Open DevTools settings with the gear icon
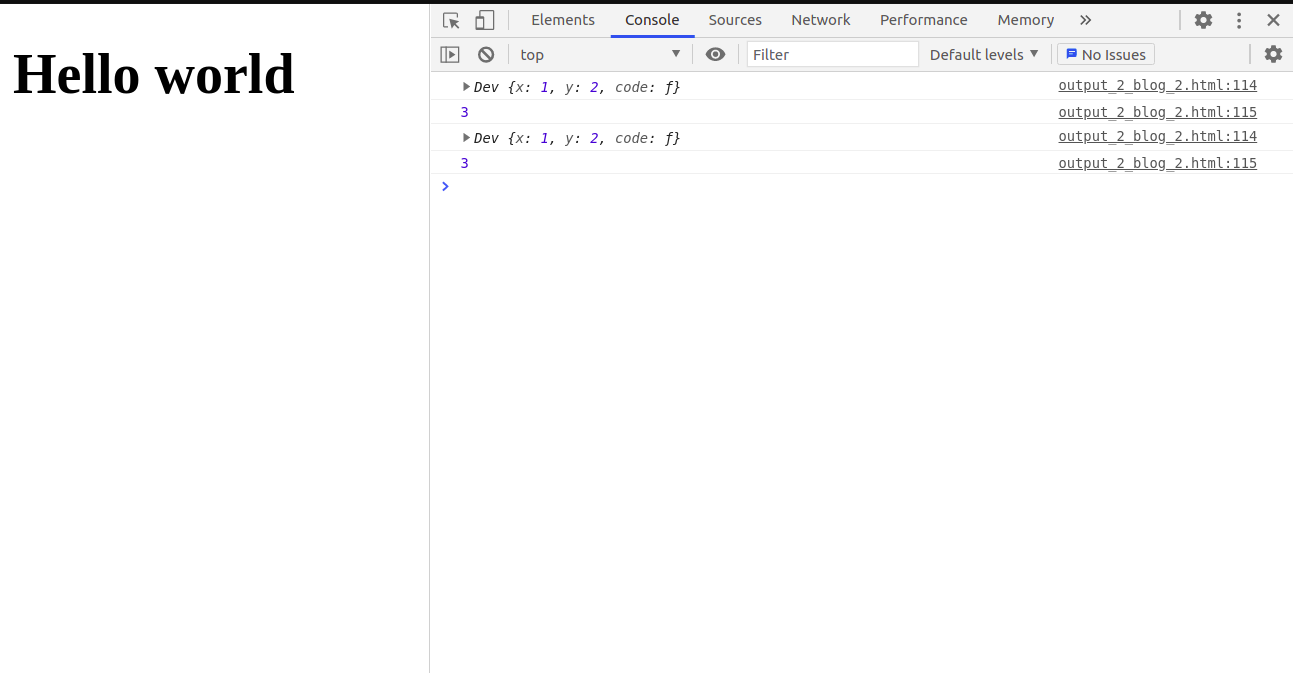Image resolution: width=1293 pixels, height=673 pixels. [x=1203, y=19]
